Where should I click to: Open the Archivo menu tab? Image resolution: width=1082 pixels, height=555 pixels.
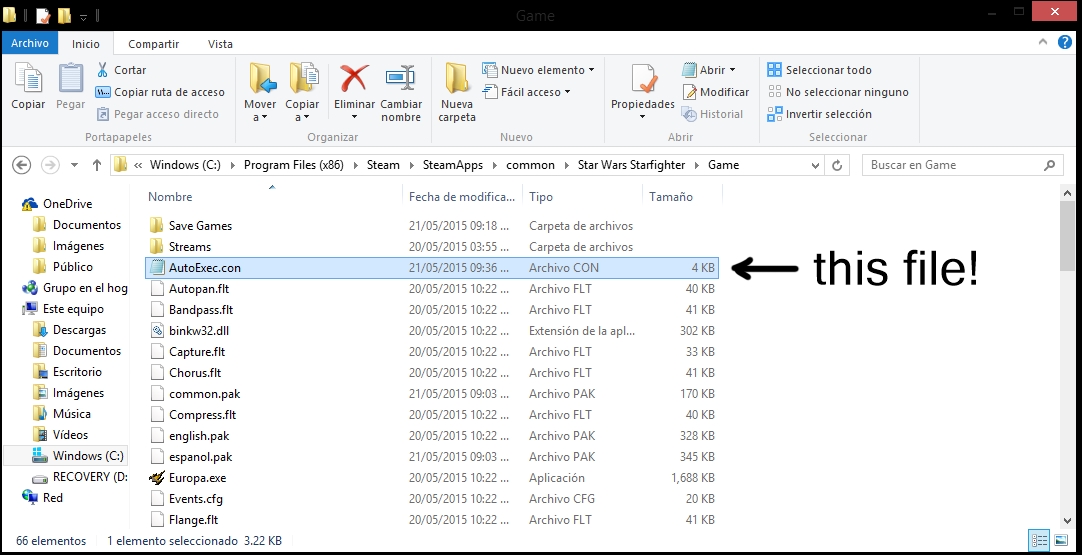point(30,43)
